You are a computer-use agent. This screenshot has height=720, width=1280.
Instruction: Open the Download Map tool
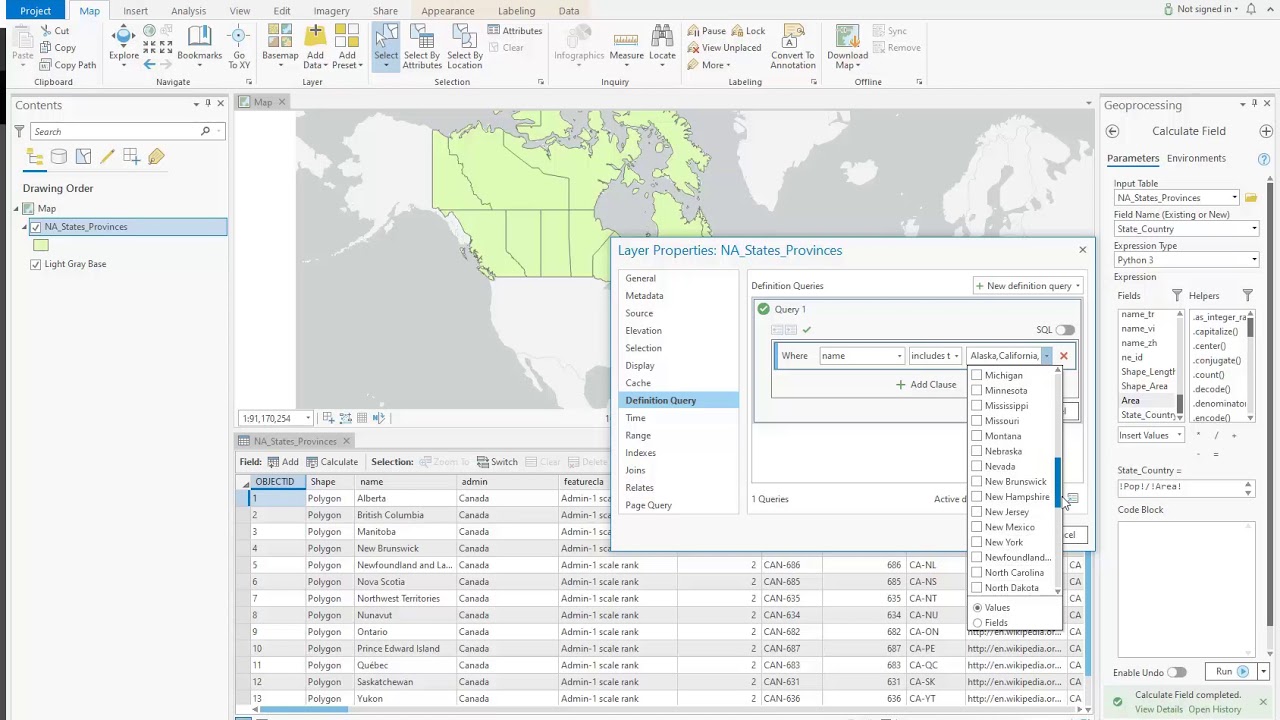point(847,47)
